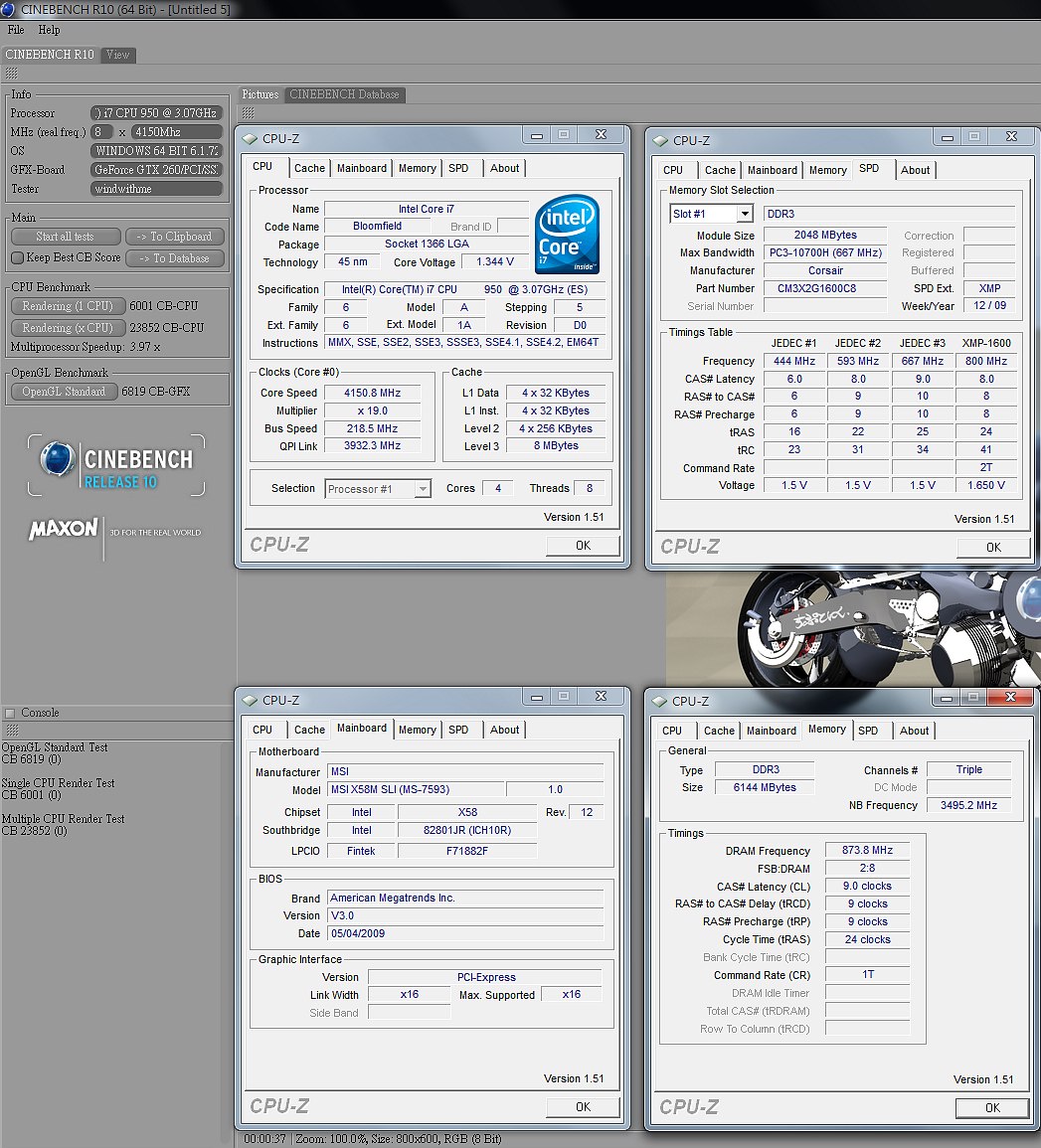Click the Part Number value CM3X2G1600C8
This screenshot has width=1041, height=1148.
(x=825, y=288)
